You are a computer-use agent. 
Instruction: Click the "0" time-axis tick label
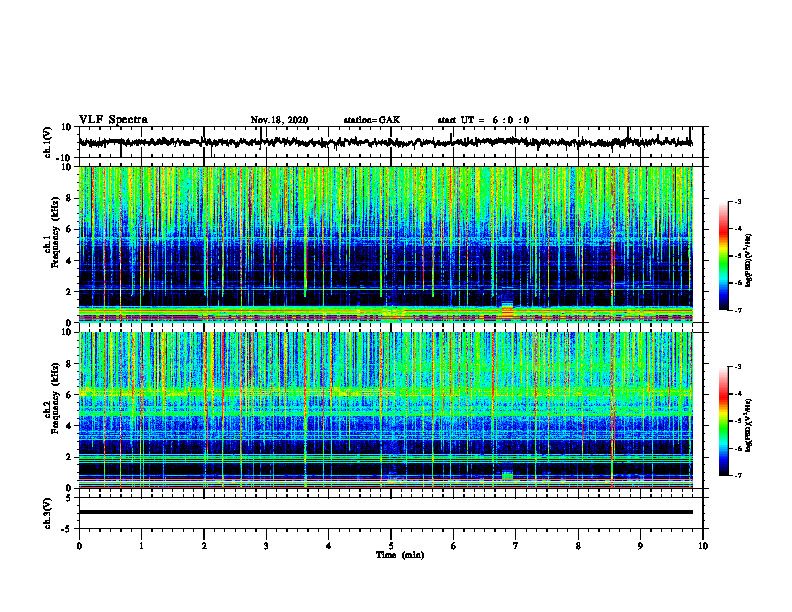[x=79, y=546]
